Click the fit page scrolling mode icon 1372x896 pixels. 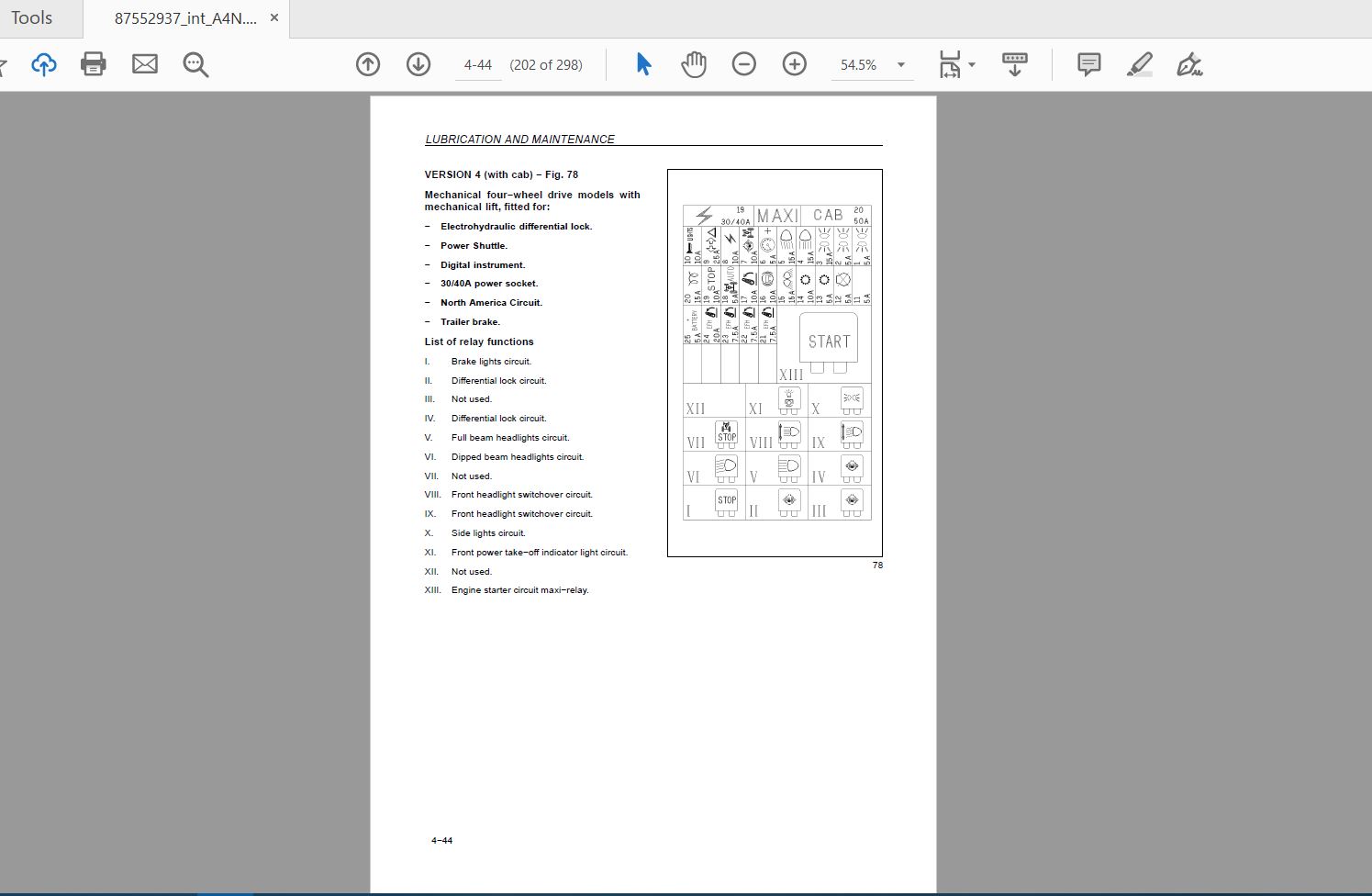950,64
